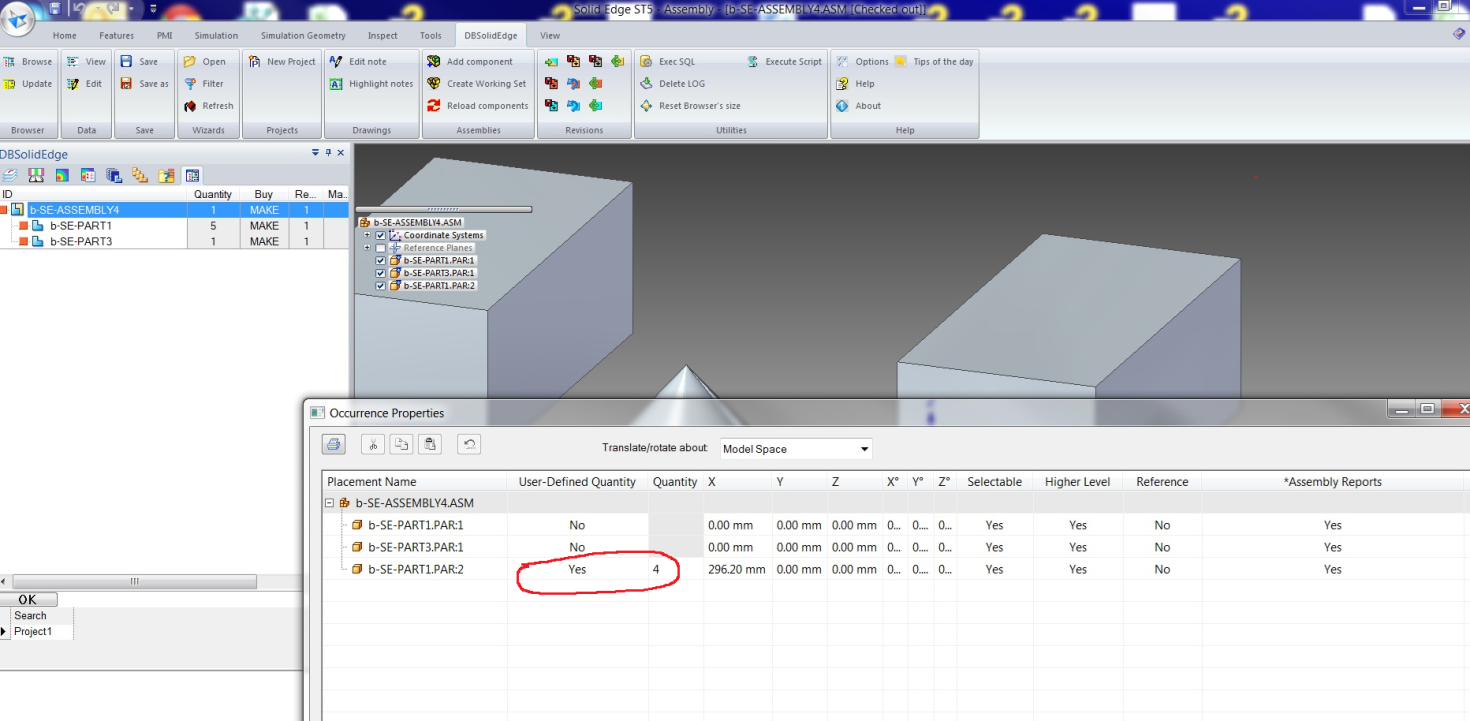The height and width of the screenshot is (721, 1470).
Task: Click the Copy icon in Occurrence Properties
Action: (400, 445)
